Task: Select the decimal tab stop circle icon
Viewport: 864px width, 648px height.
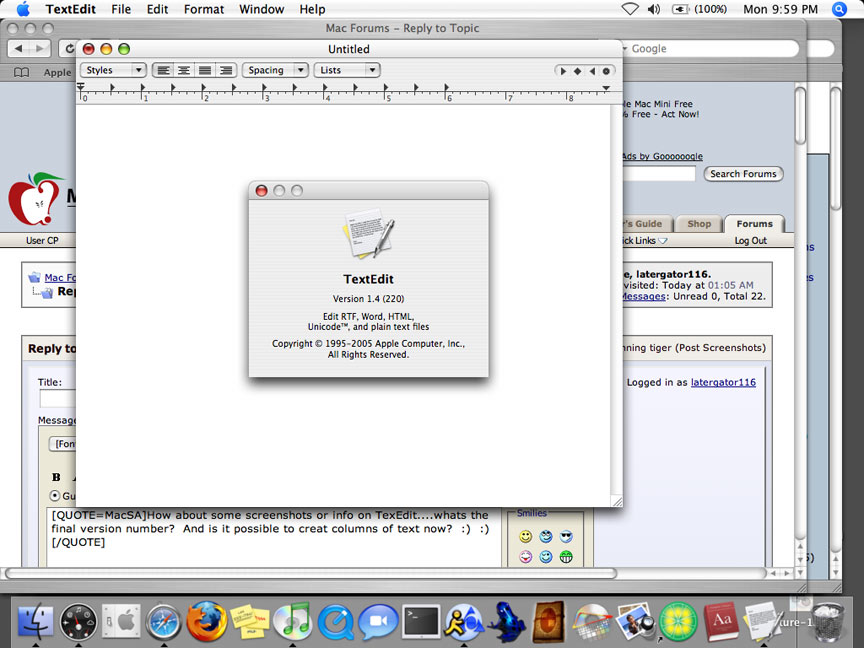Action: coord(606,71)
